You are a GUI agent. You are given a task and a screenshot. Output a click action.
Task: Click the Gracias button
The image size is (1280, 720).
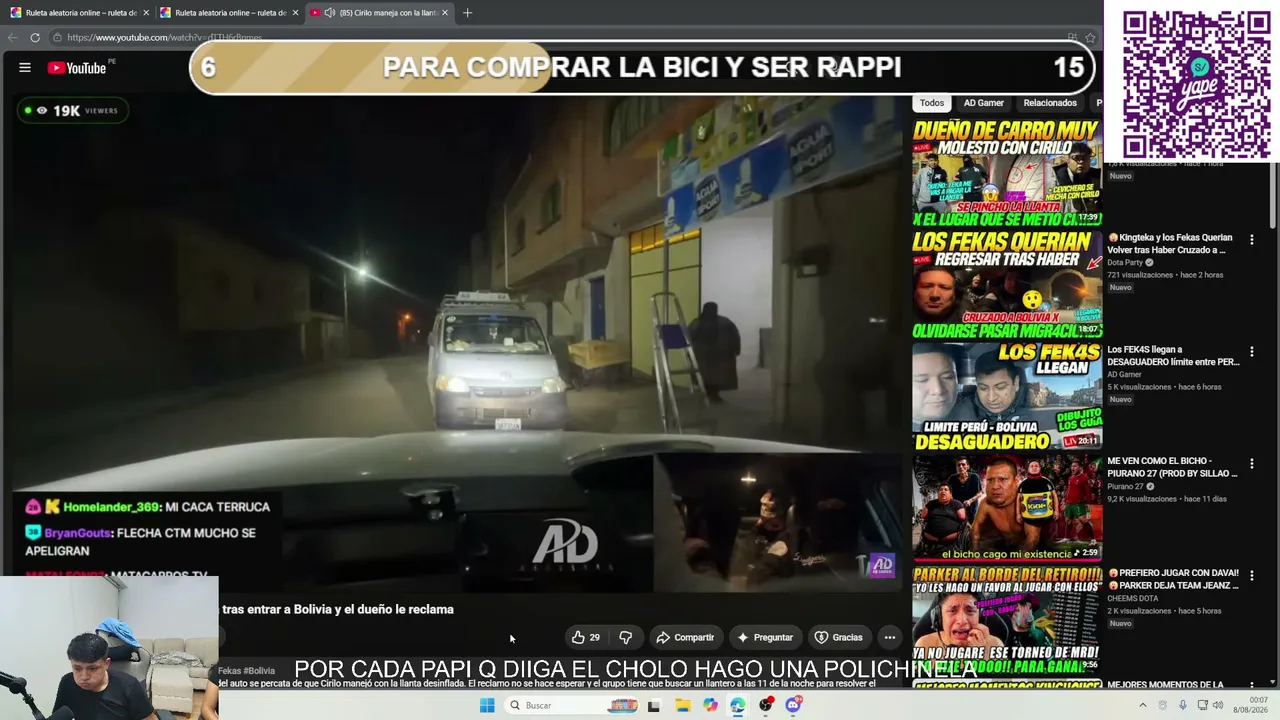(838, 637)
